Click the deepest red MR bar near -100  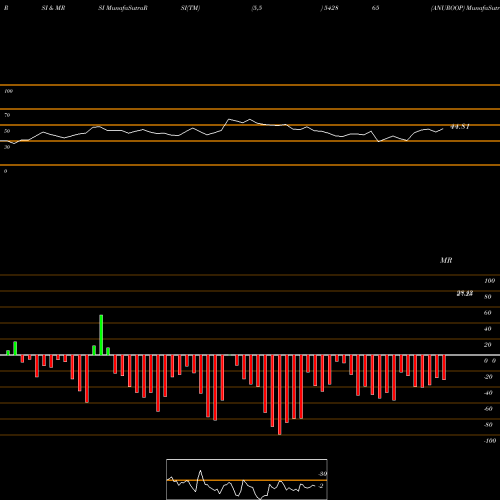pyautogui.click(x=279, y=395)
